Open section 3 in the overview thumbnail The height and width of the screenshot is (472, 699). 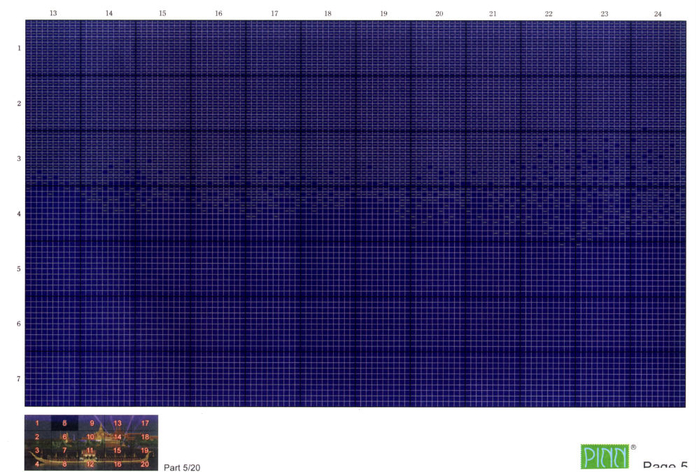pyautogui.click(x=37, y=450)
